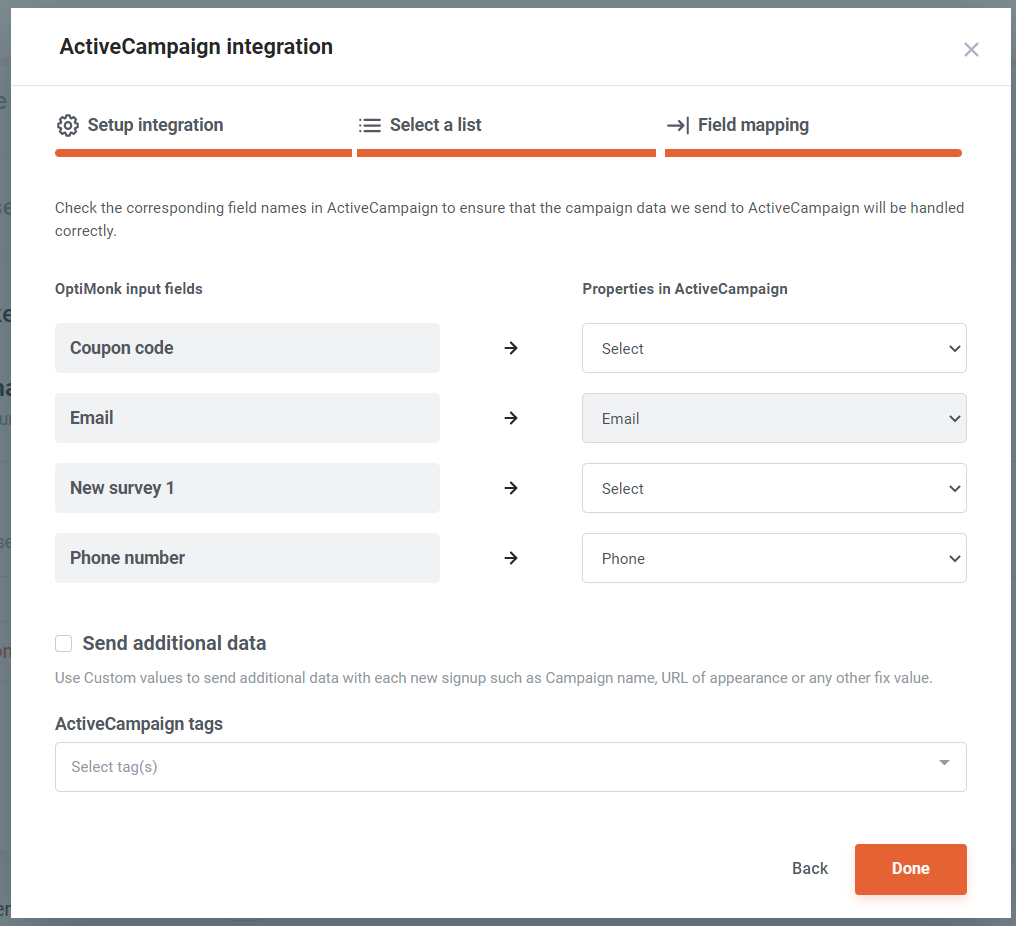Click the arrow icon beside Email
The height and width of the screenshot is (926, 1016).
511,418
